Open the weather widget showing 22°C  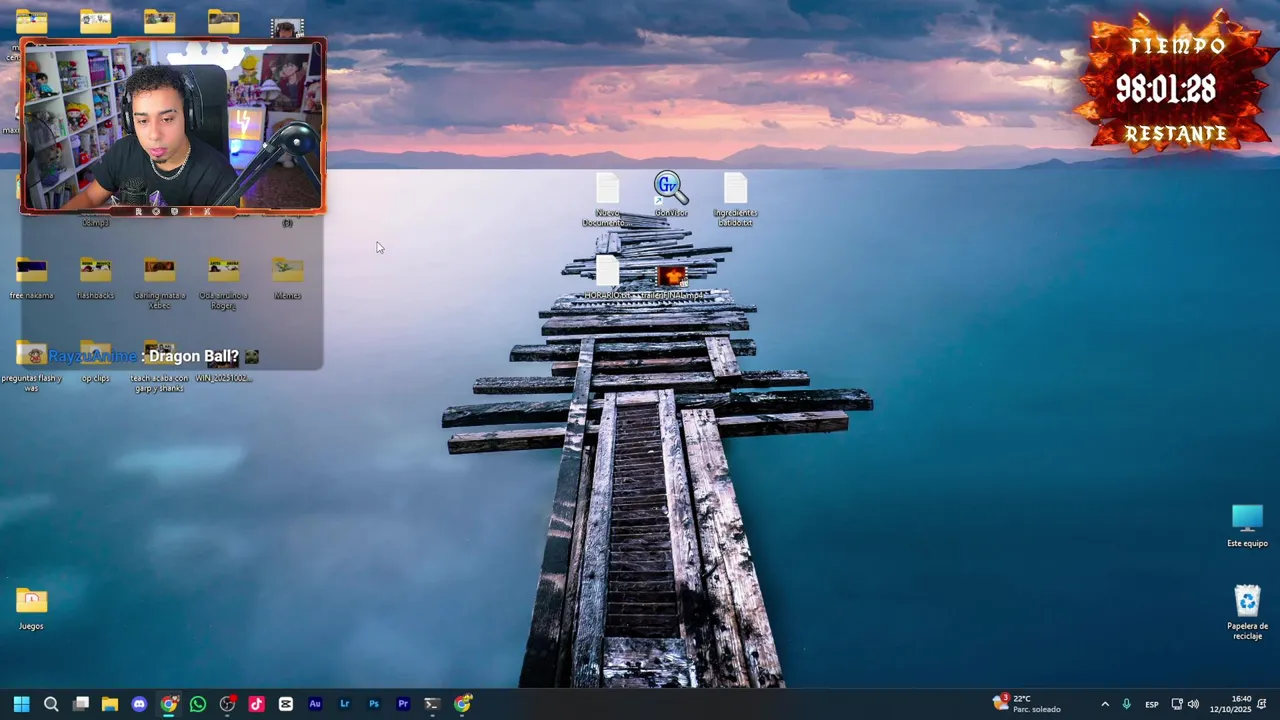(1027, 704)
